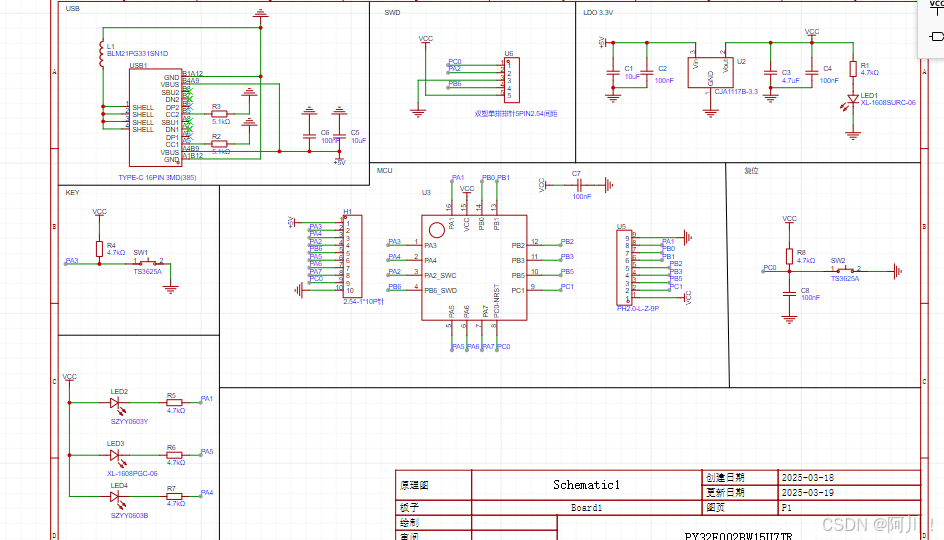Click the '2.54-1*10P针' header label
944x540 pixels.
[x=363, y=302]
